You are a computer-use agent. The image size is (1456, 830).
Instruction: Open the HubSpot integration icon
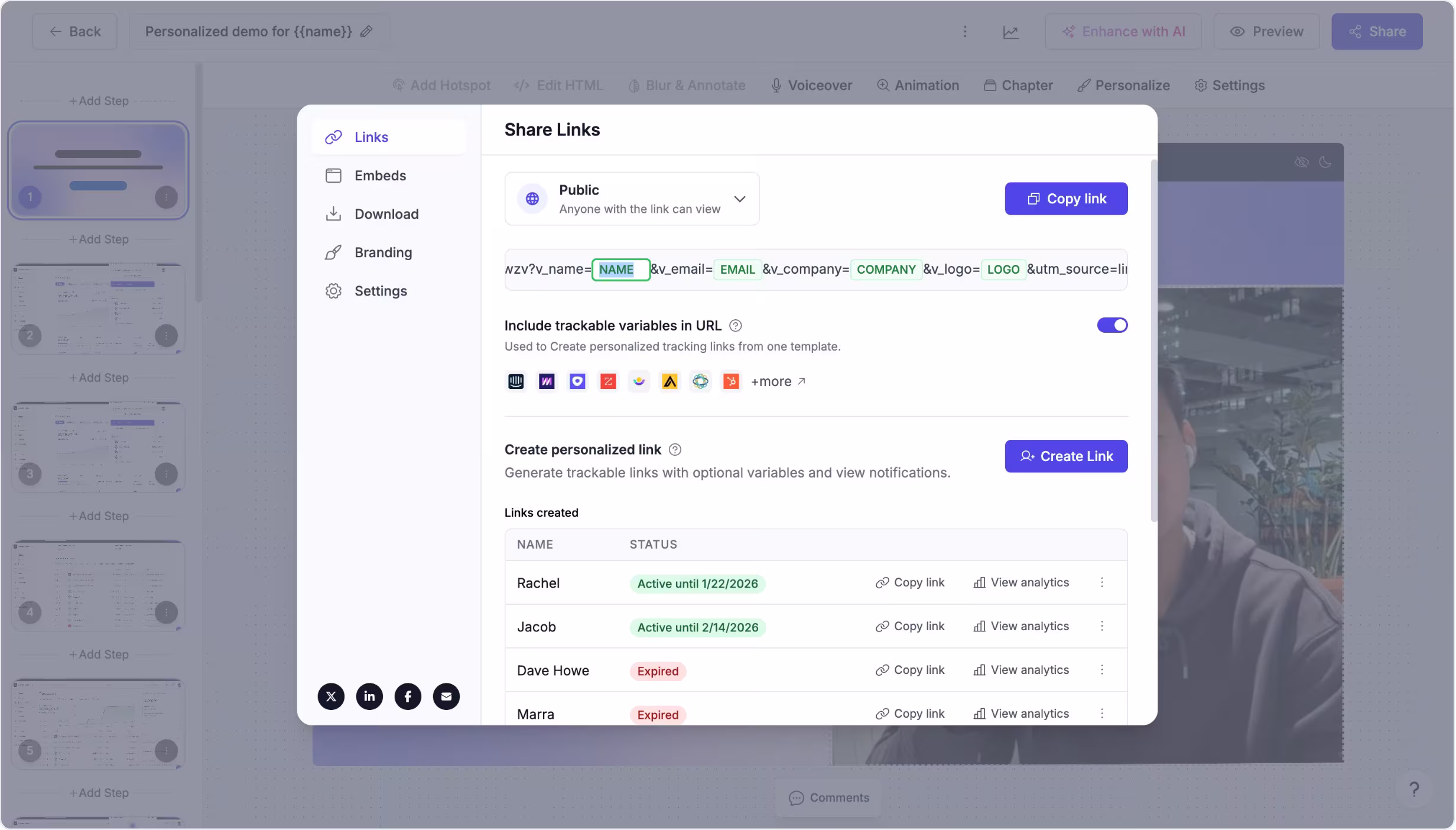coord(731,381)
